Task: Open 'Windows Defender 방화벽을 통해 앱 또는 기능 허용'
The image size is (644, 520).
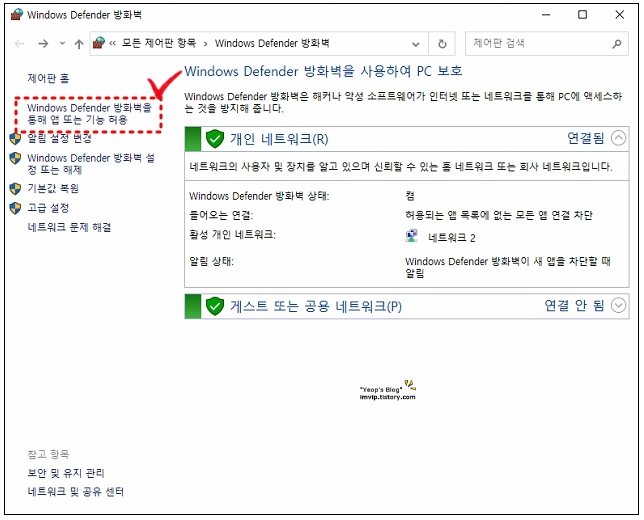Action: pyautogui.click(x=89, y=114)
